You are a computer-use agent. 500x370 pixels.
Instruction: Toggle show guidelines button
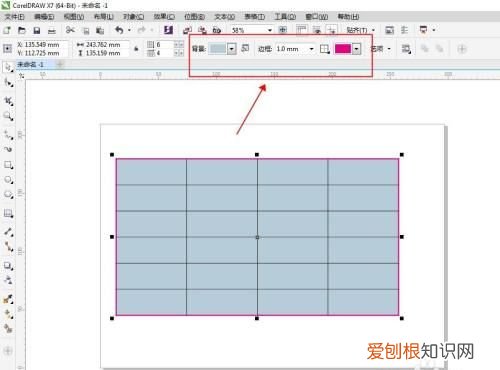coord(332,30)
